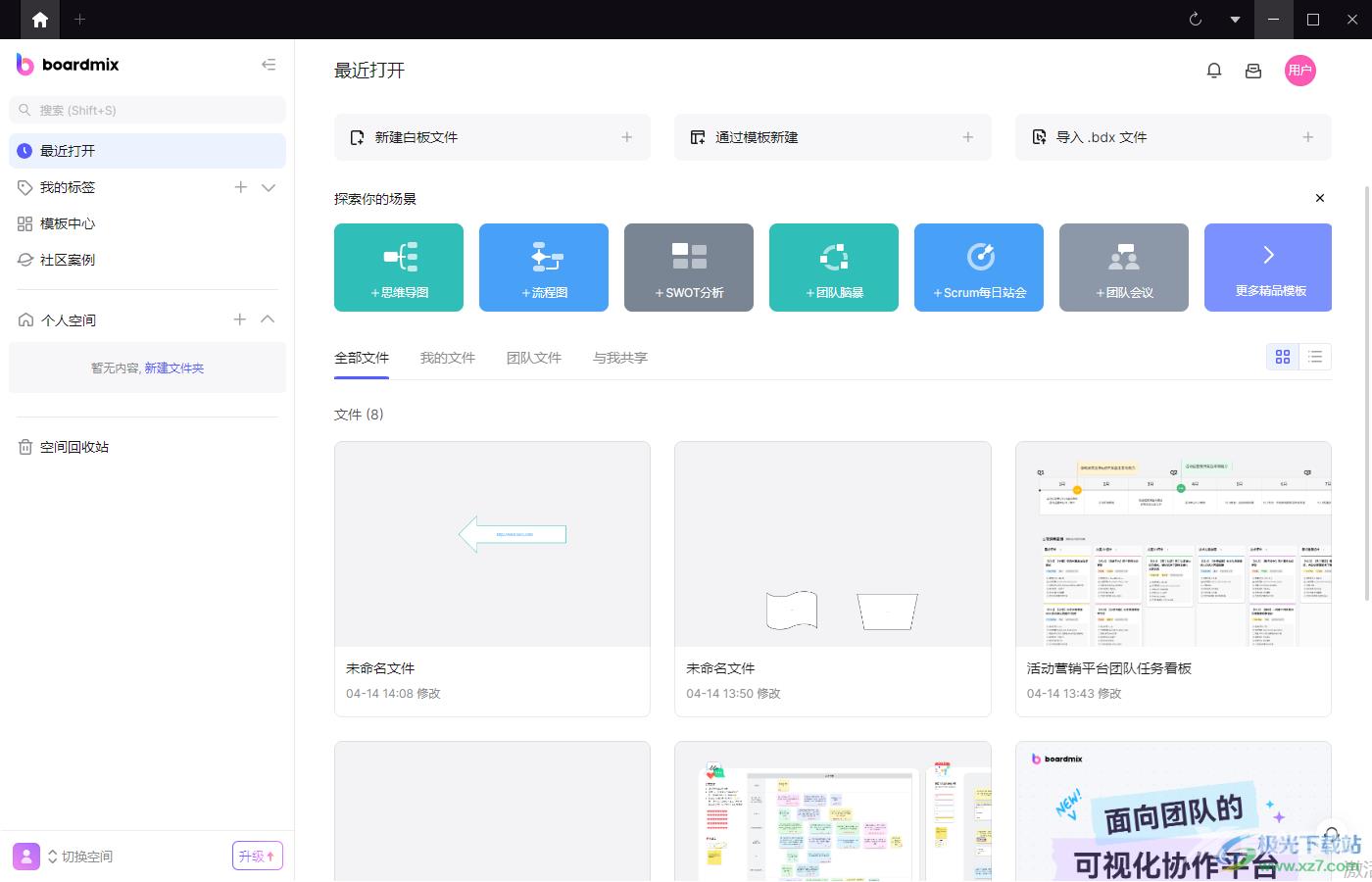Click 新建白板文件 button
This screenshot has width=1372, height=882.
pos(492,137)
